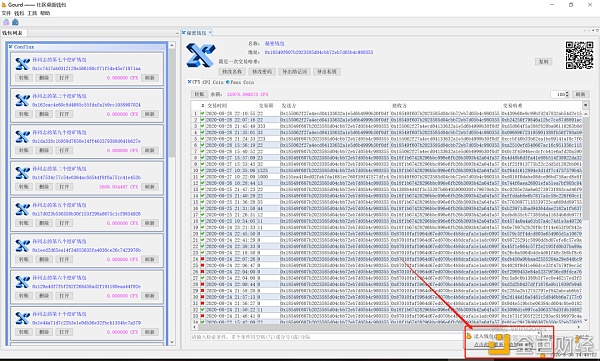Click 打开 on wallet 0x162eac

64,114
